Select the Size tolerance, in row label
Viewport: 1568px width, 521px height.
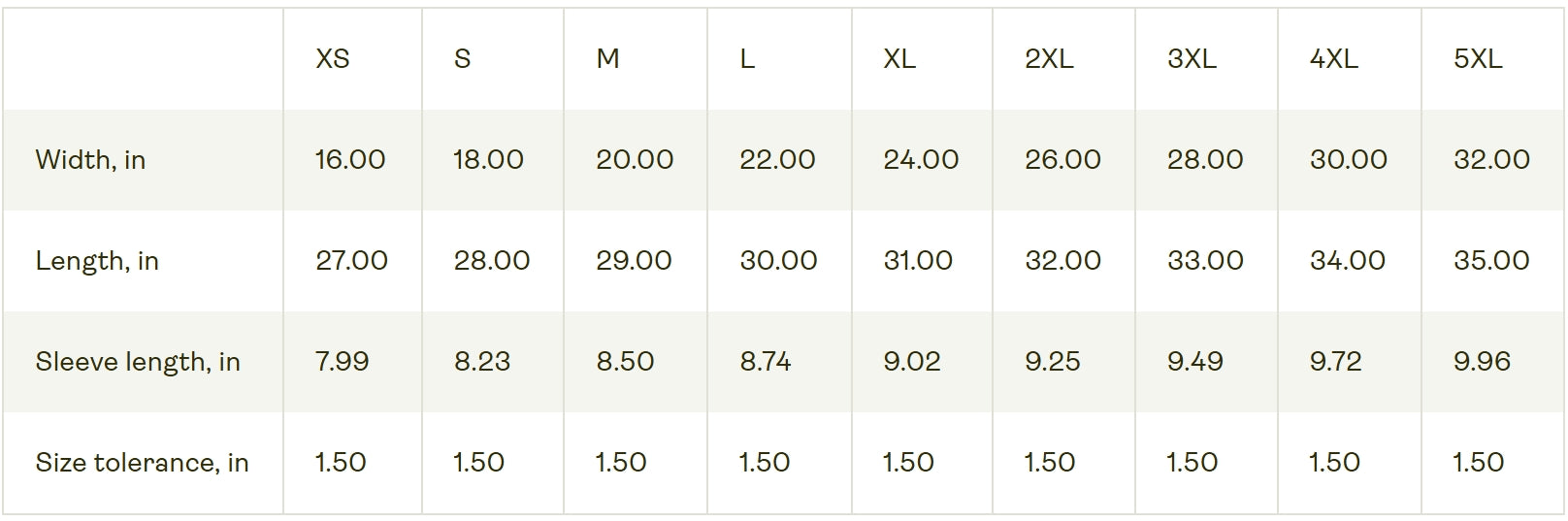142,463
